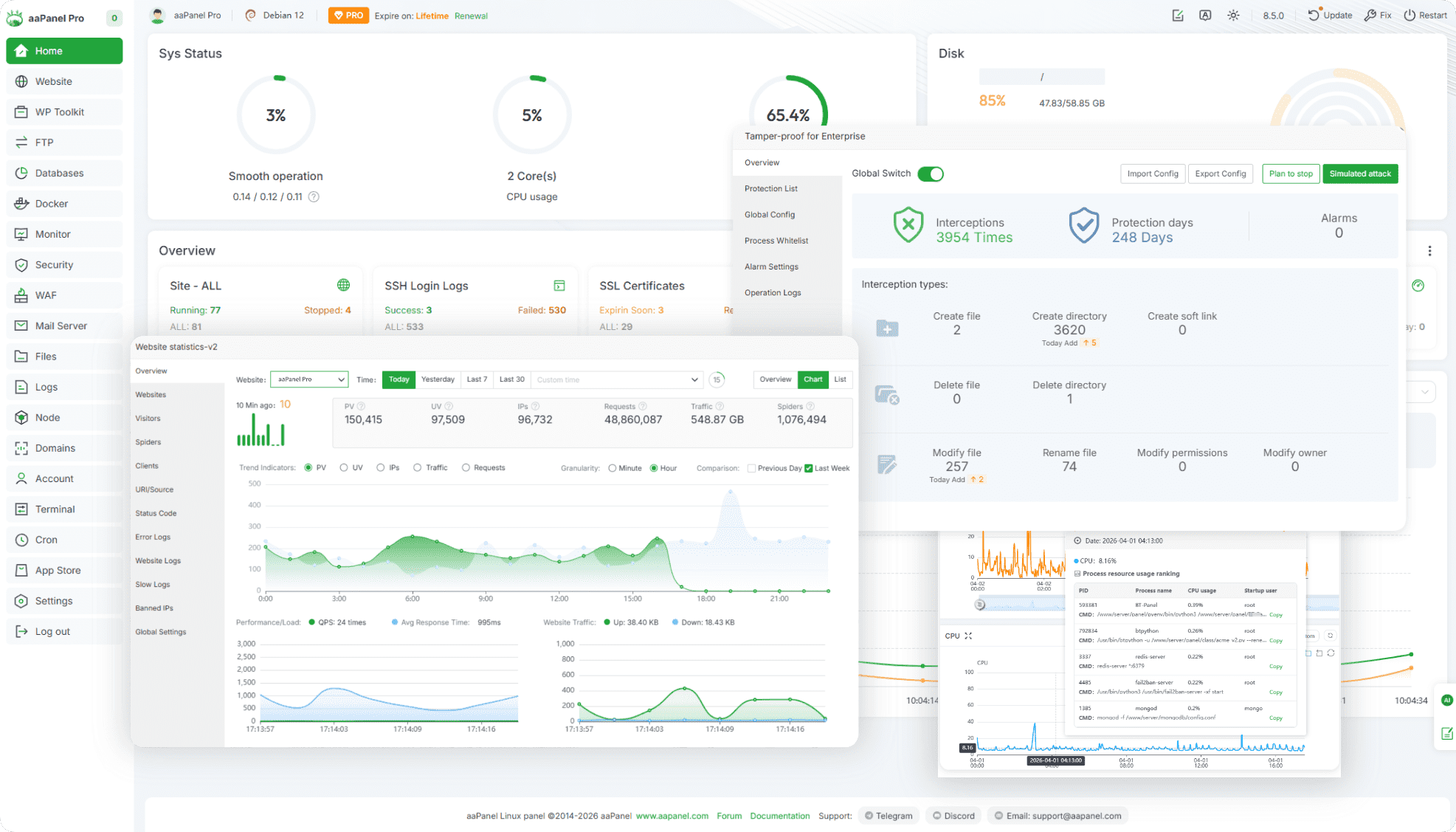Click the WAF firewall icon
This screenshot has height=832, width=1456.
pos(21,295)
